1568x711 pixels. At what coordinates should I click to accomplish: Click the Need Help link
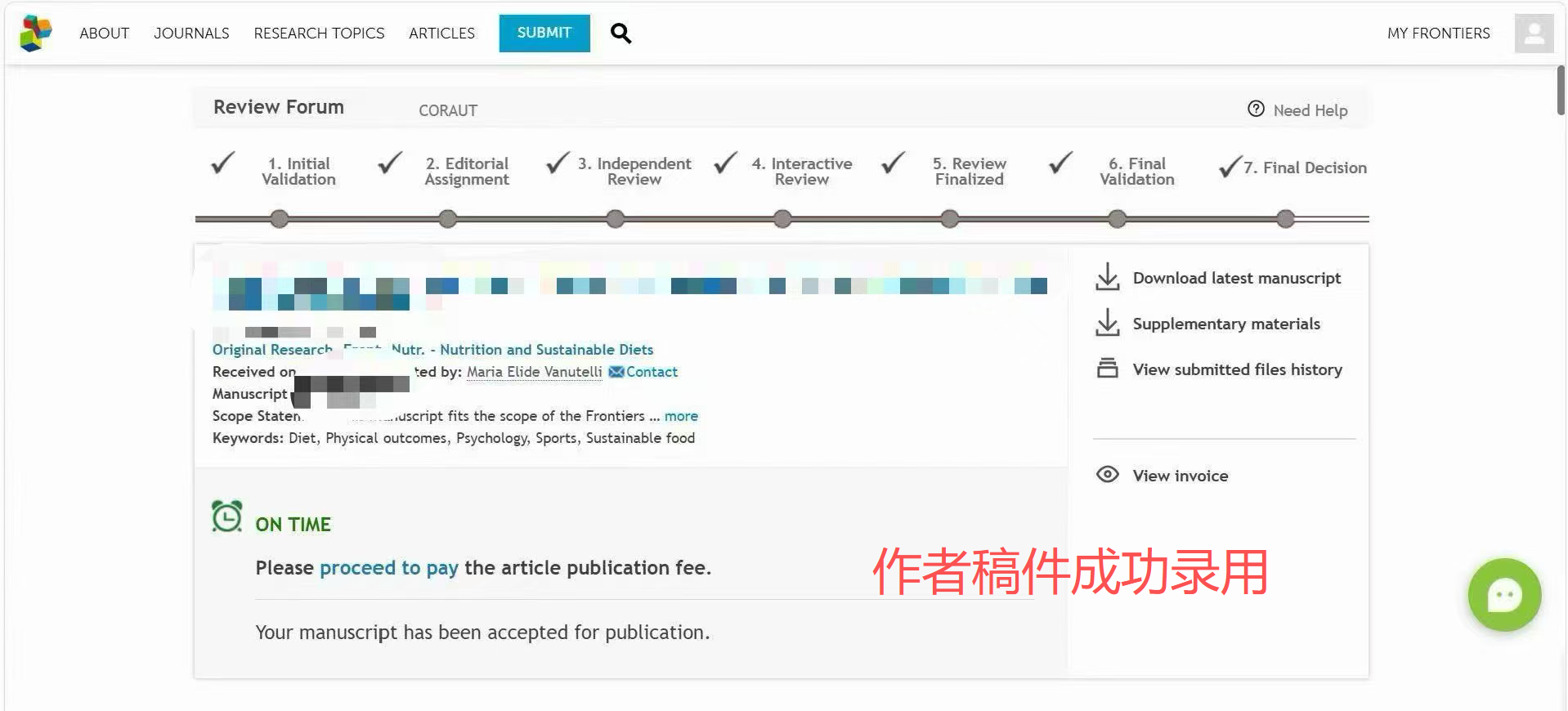click(x=1310, y=110)
